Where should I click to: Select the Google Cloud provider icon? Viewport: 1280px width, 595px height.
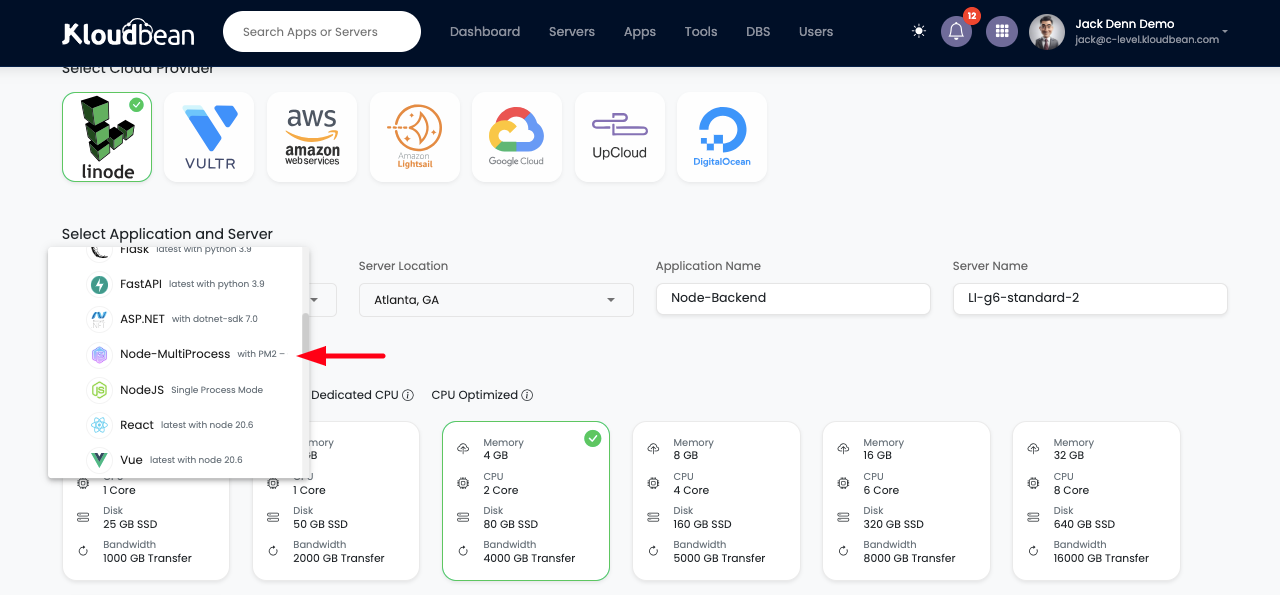point(517,137)
